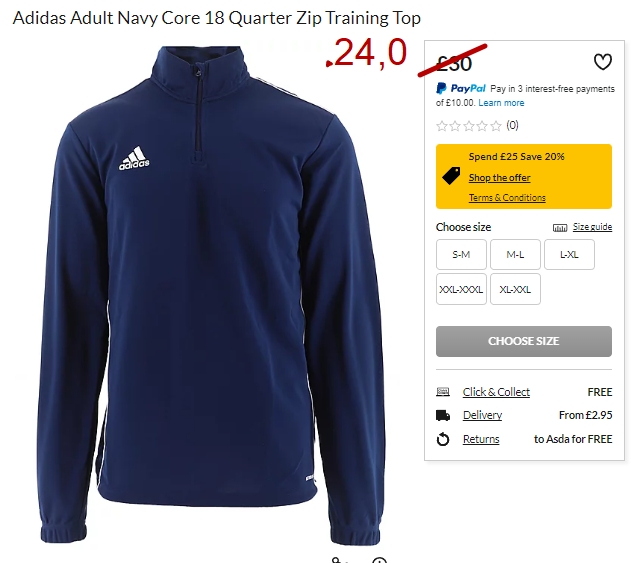Select size XXL-XXXL
This screenshot has height=563, width=637.
(x=461, y=289)
